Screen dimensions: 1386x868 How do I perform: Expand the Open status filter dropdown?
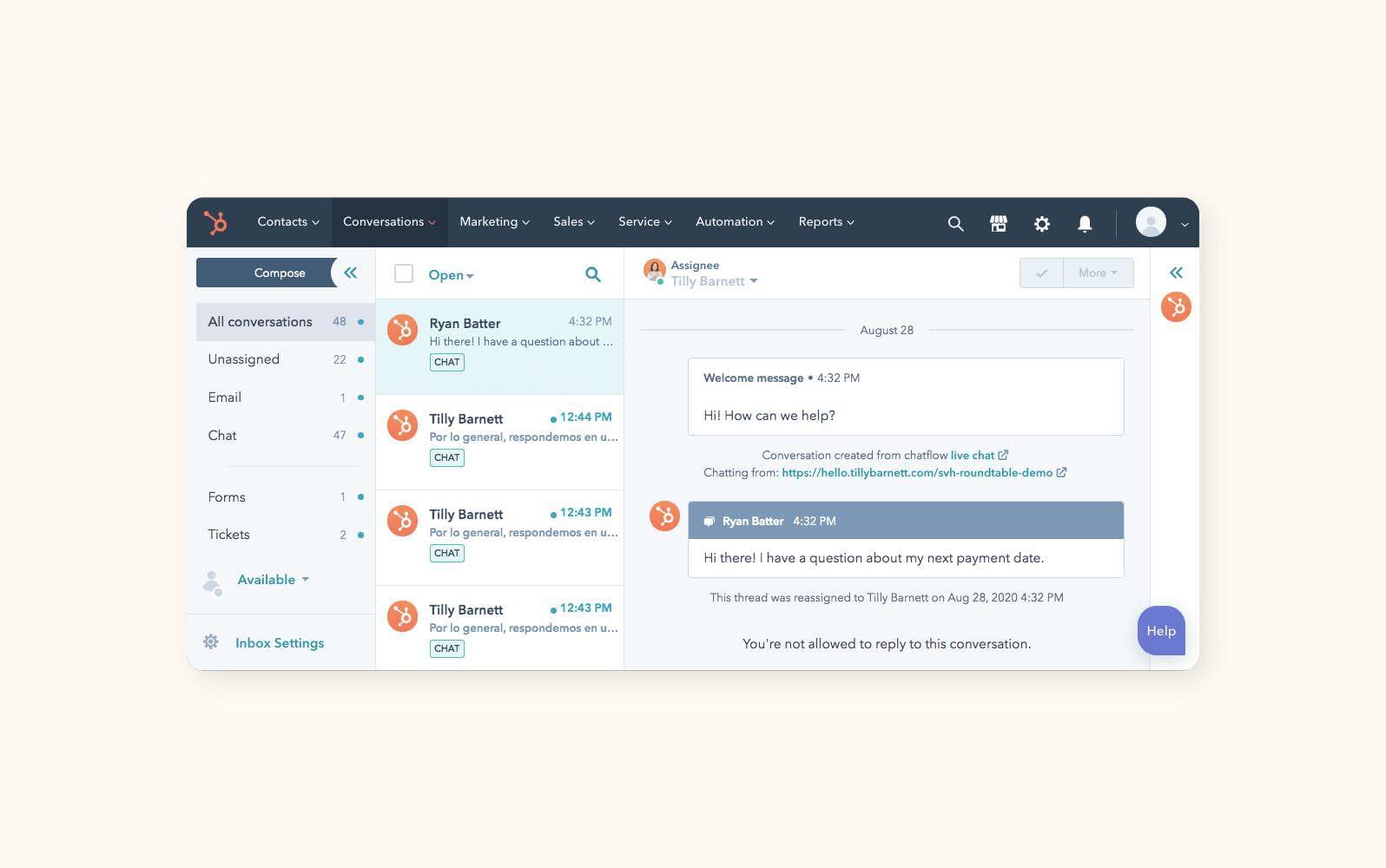[451, 275]
